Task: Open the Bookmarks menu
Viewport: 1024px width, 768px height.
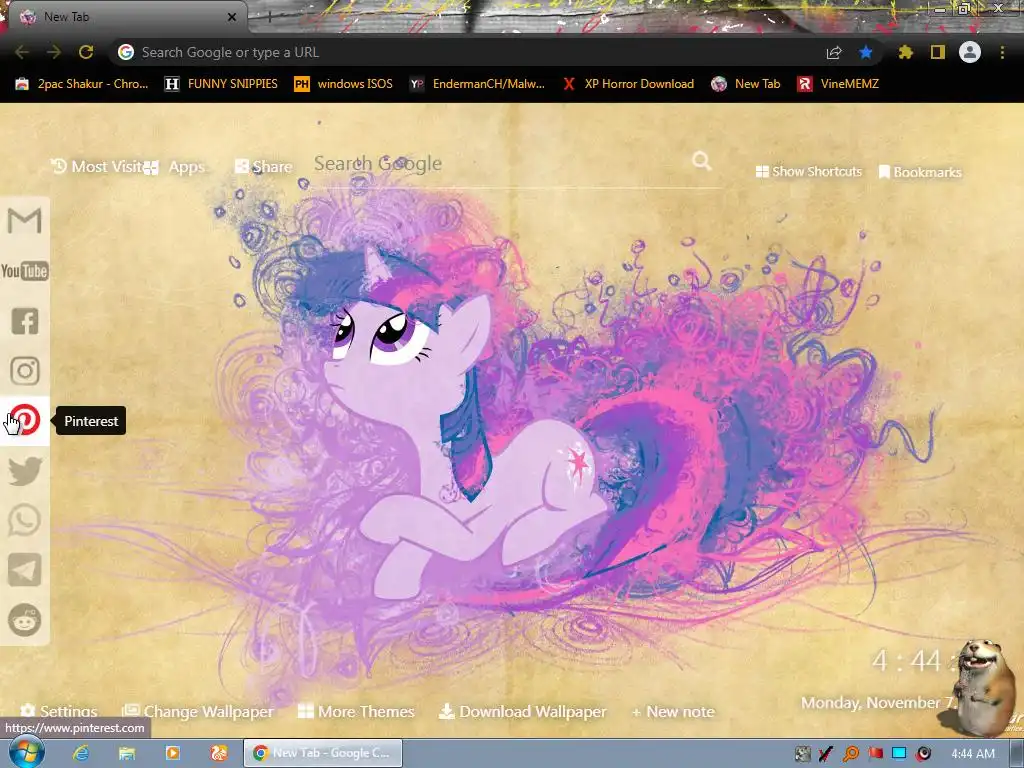Action: pyautogui.click(x=920, y=172)
